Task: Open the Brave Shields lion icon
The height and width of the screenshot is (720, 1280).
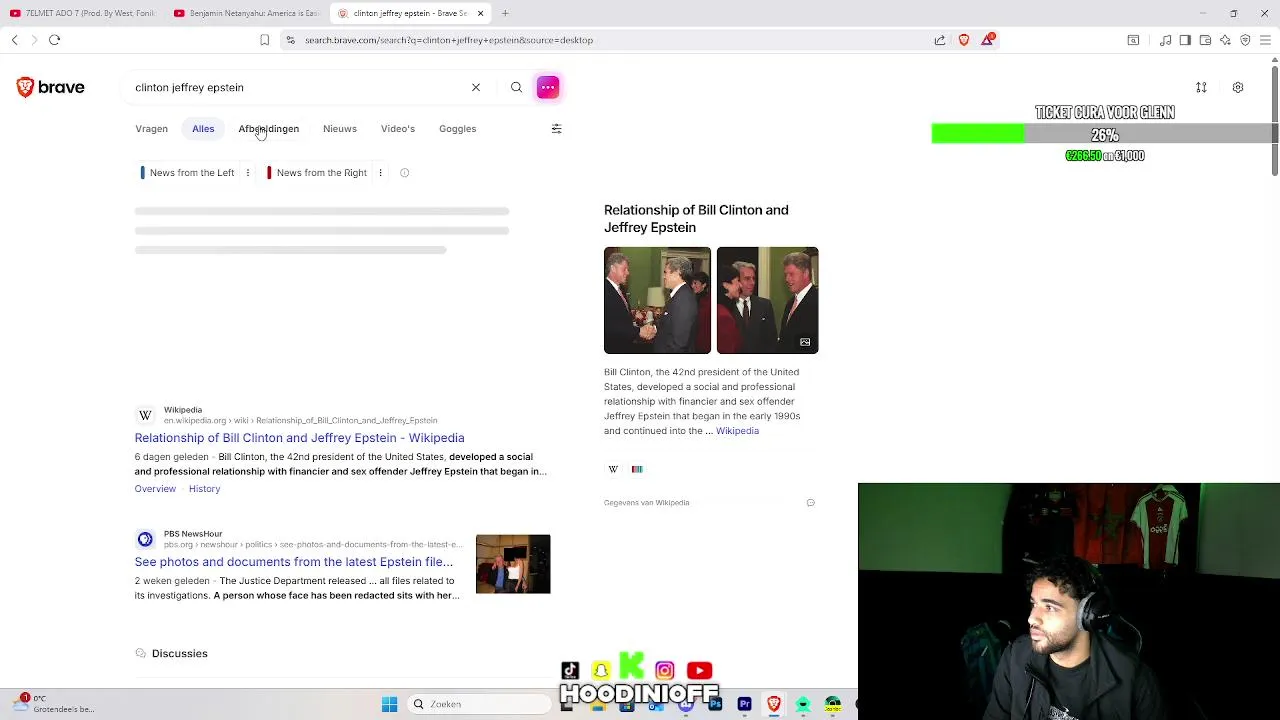Action: tap(964, 40)
